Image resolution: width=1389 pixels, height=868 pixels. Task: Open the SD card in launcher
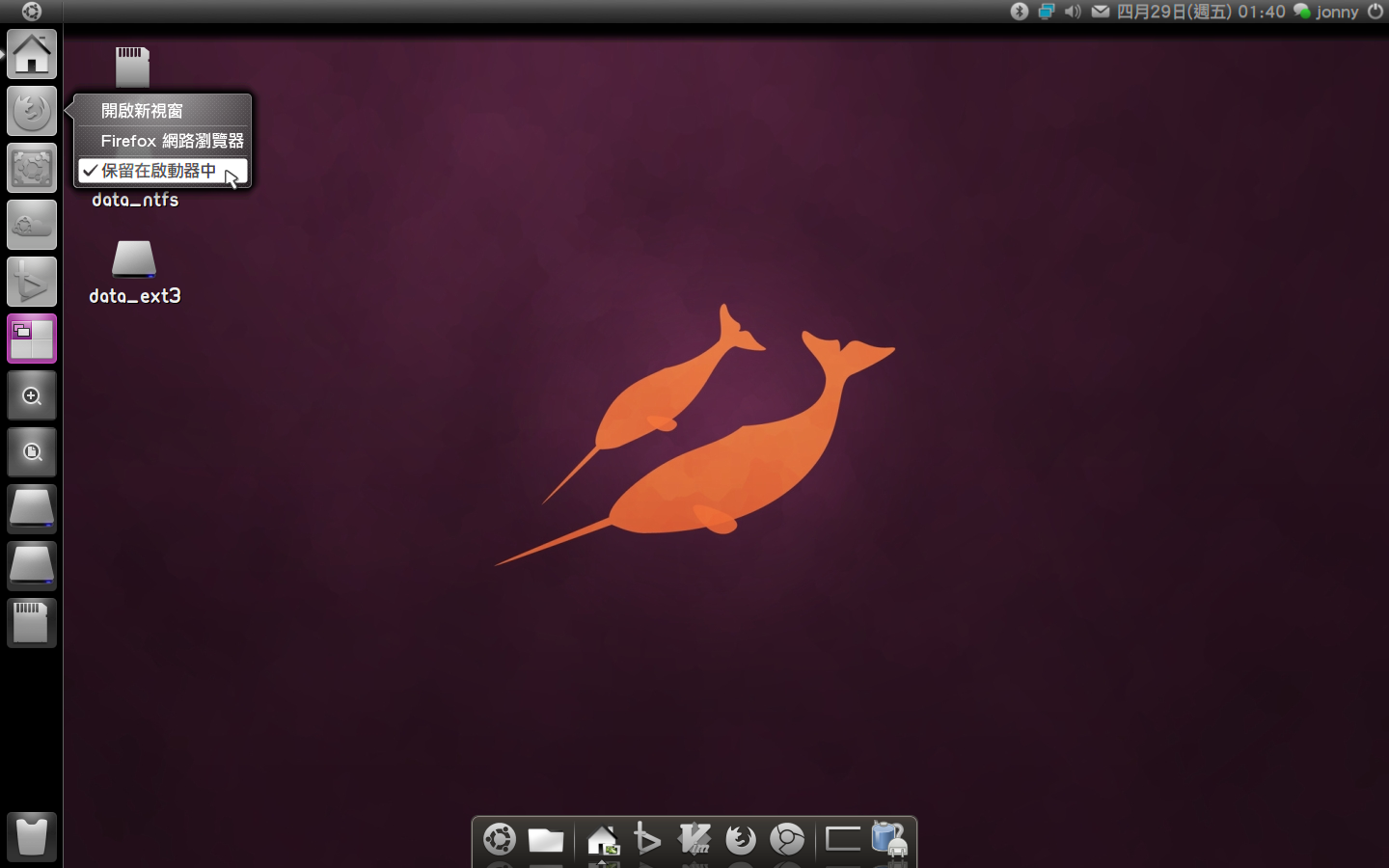point(32,623)
